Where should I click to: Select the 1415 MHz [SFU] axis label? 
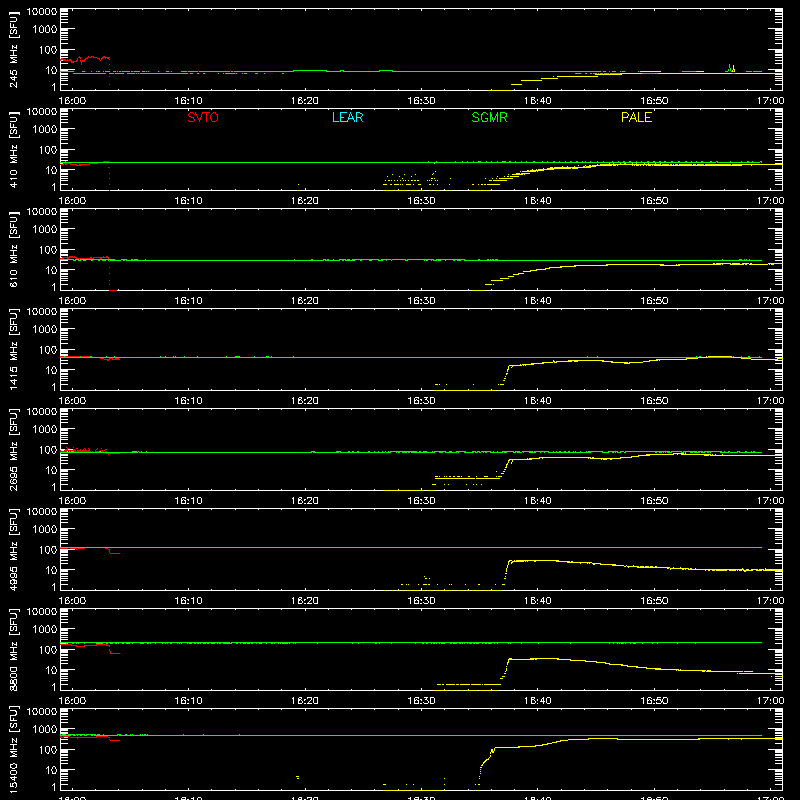click(14, 349)
